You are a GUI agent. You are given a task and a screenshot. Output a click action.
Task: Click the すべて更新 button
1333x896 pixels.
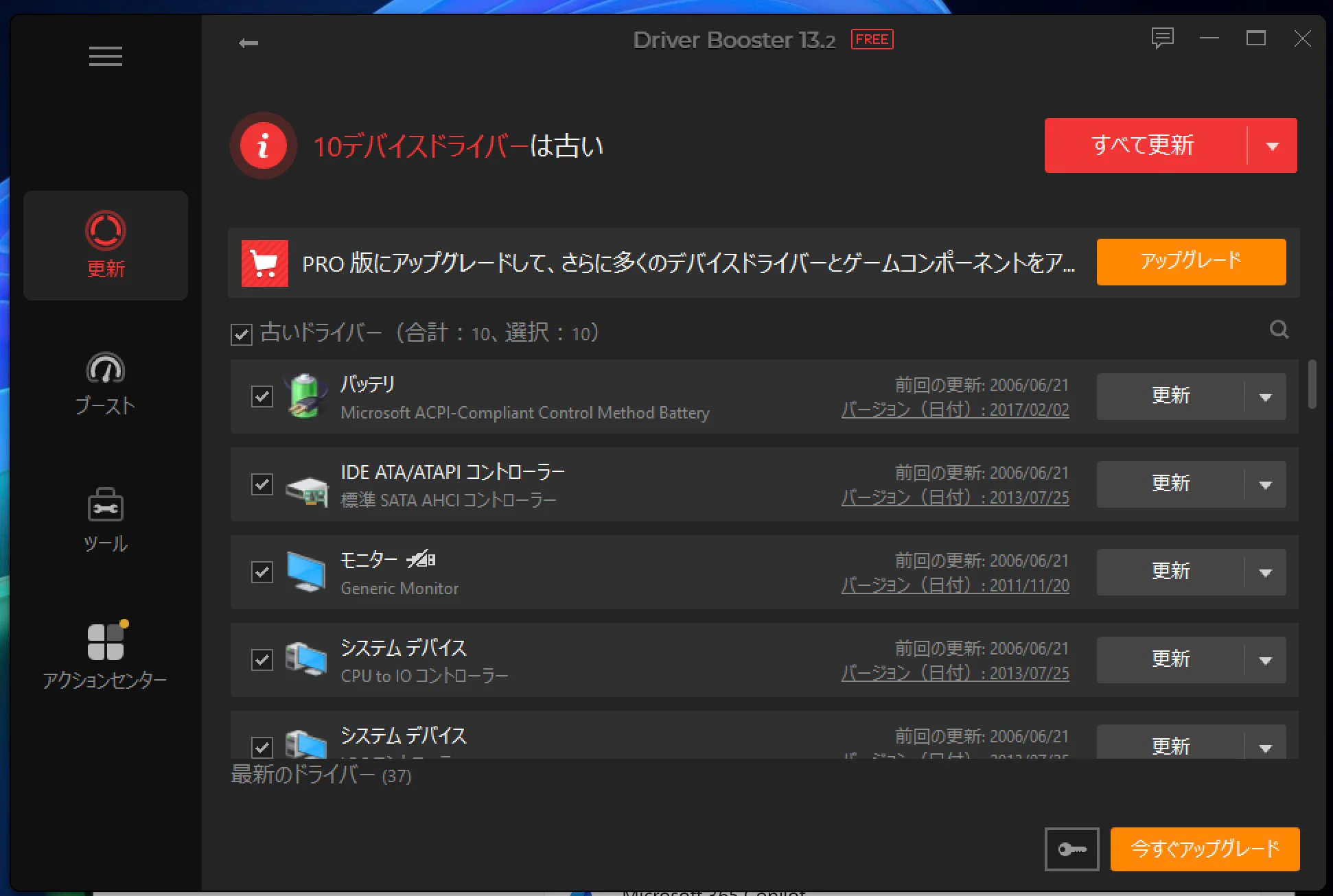click(1143, 145)
